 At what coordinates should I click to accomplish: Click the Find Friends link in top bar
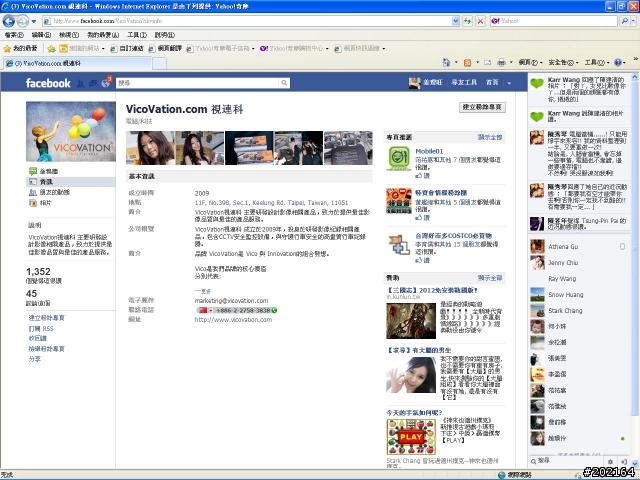[x=464, y=83]
